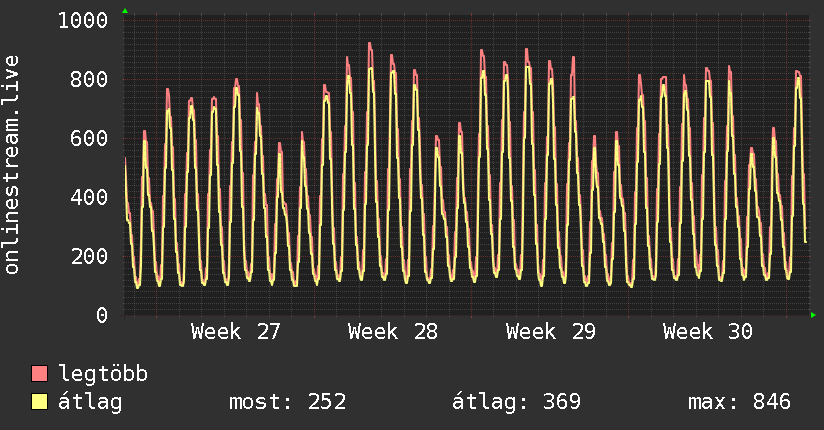Click the 0 y-axis value
The width and height of the screenshot is (824, 430).
pos(102,315)
